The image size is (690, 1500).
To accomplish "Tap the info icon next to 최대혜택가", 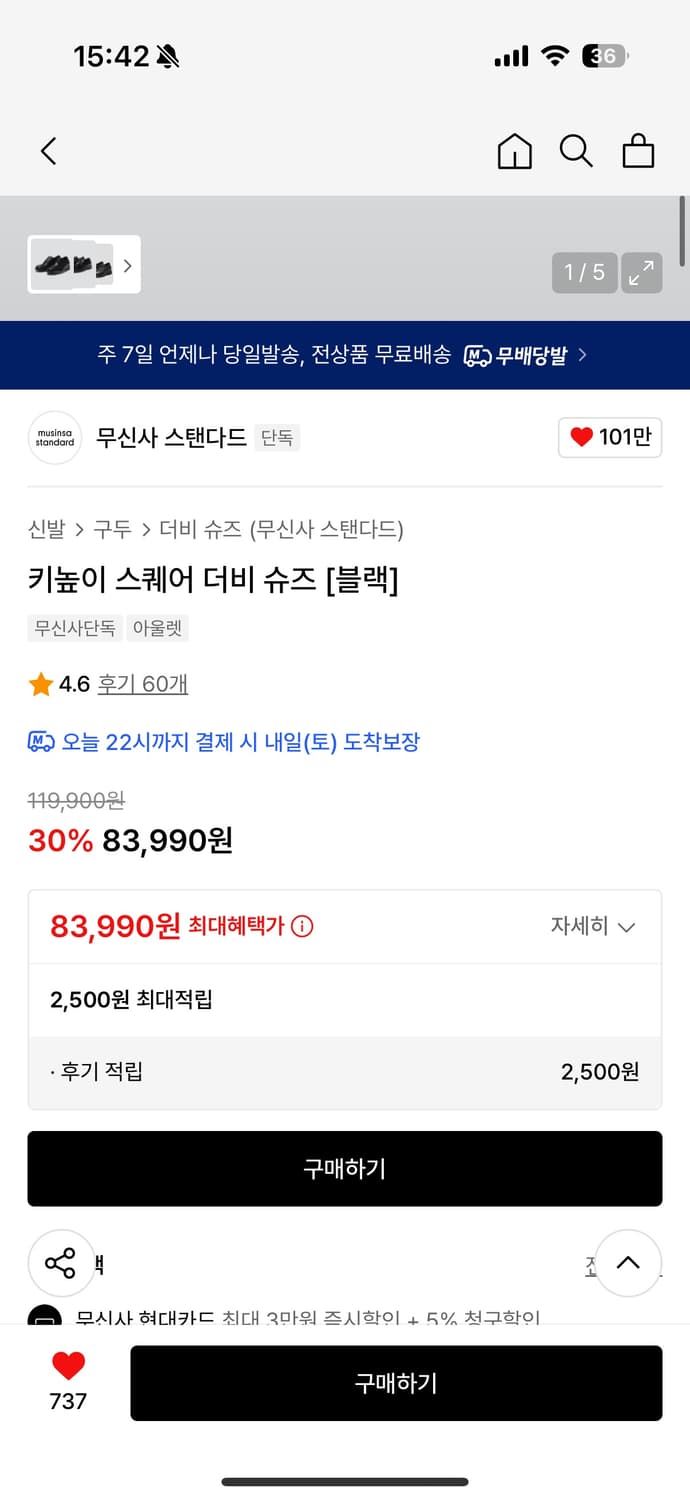I will (x=303, y=926).
